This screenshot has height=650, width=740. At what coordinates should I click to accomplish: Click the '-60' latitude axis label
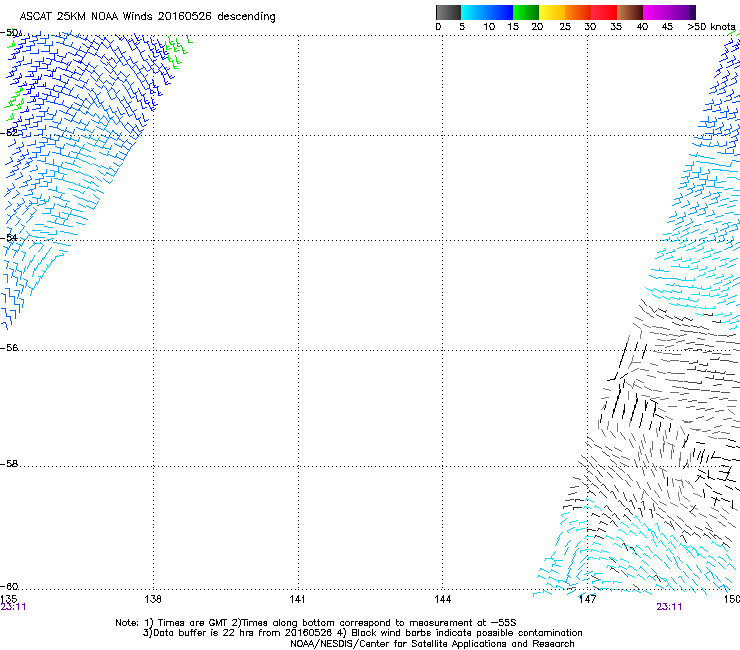[x=9, y=587]
